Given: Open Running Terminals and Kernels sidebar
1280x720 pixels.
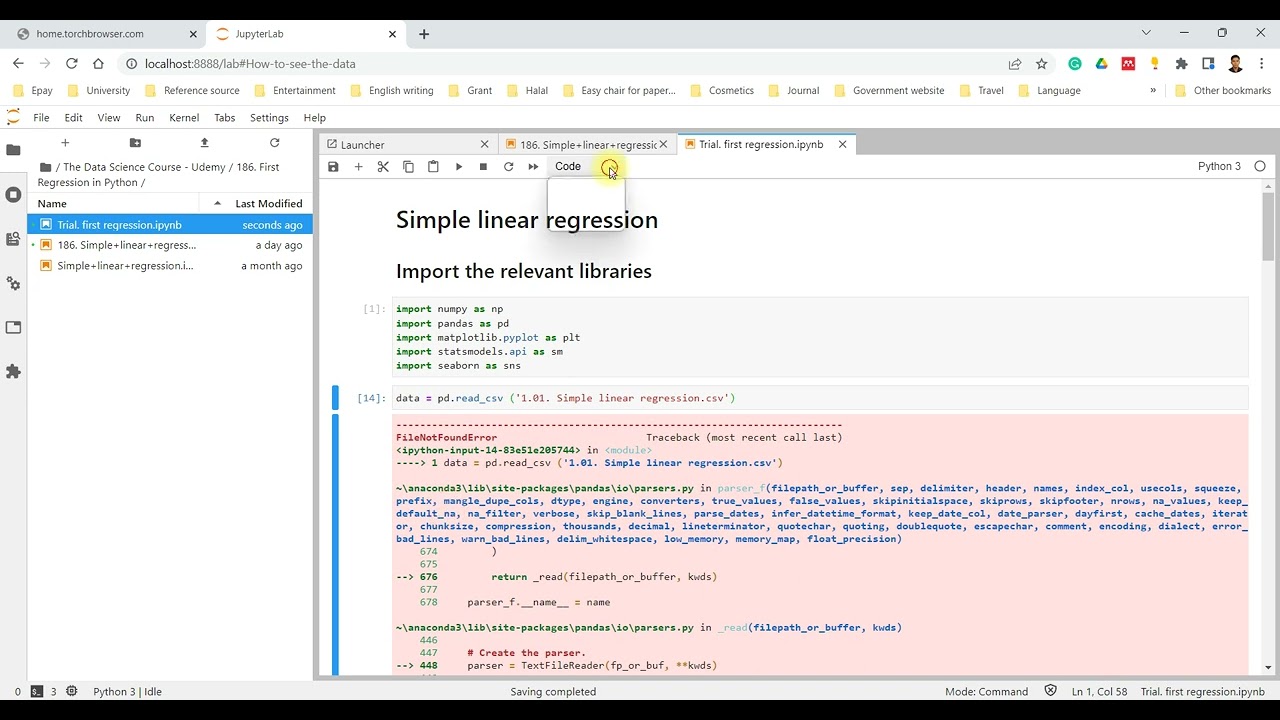Looking at the screenshot, I should [13, 195].
